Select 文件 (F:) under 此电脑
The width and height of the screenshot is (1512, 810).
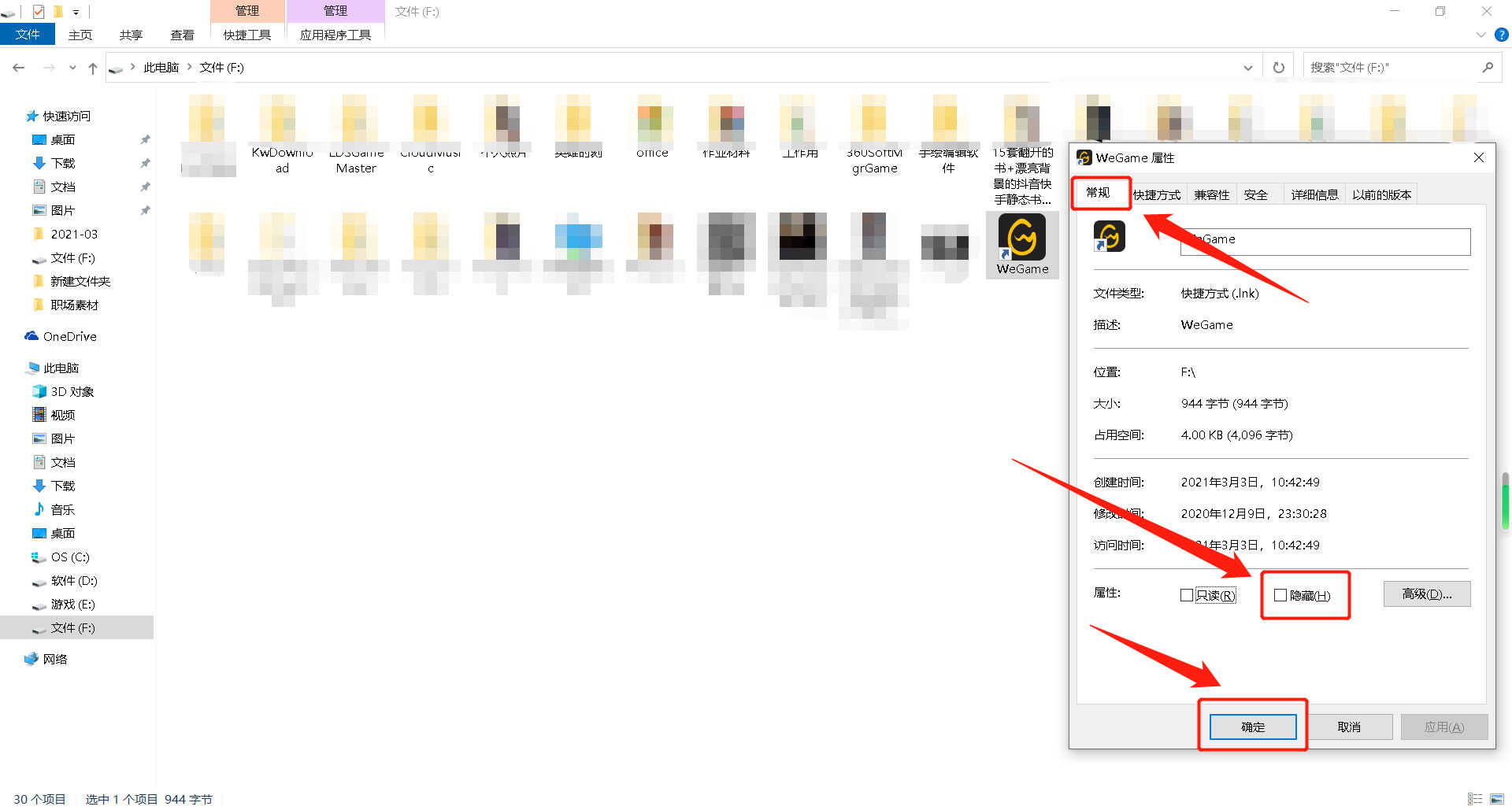77,627
